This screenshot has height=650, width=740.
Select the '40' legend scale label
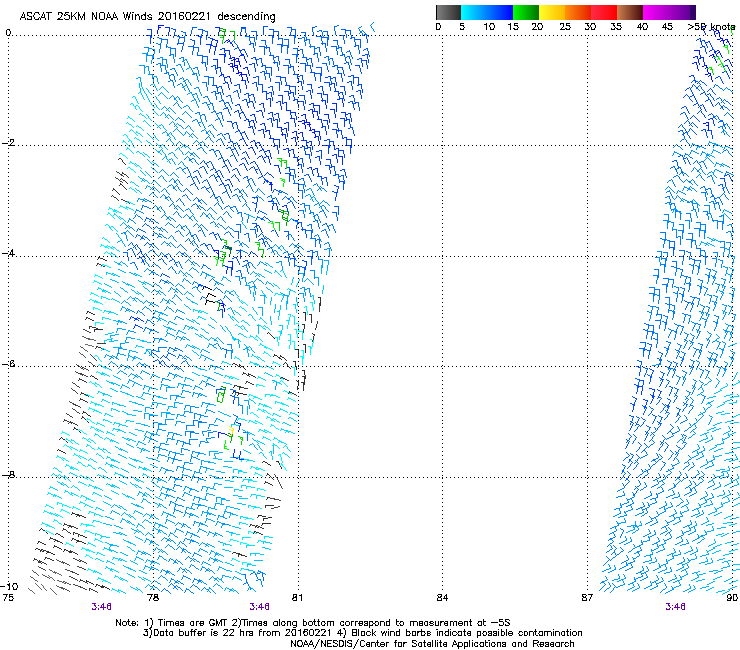[642, 27]
